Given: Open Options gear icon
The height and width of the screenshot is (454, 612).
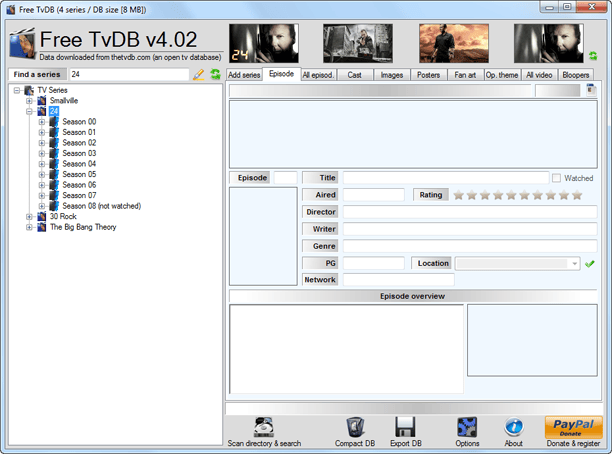Looking at the screenshot, I should [x=467, y=427].
